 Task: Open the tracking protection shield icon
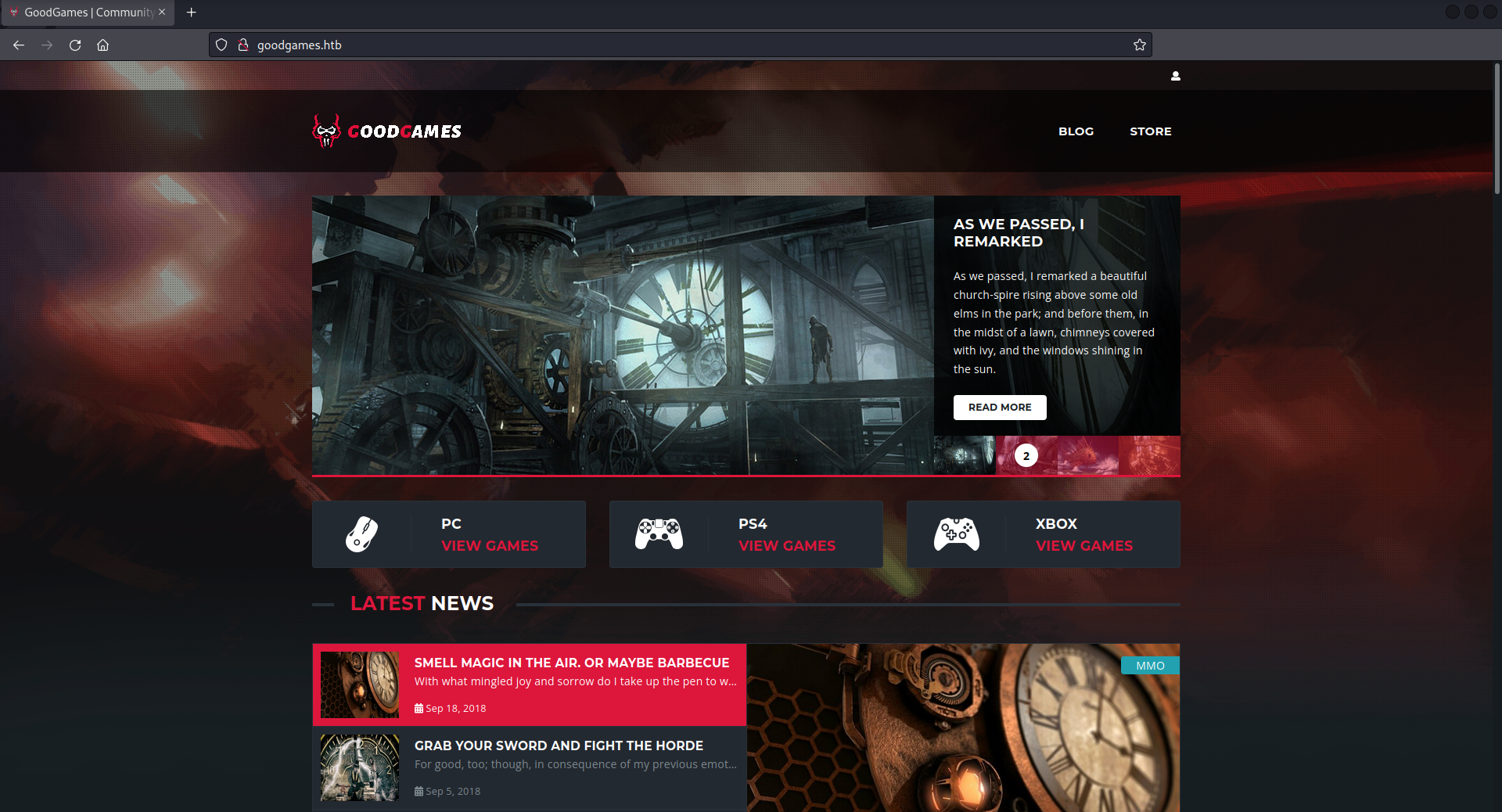[x=221, y=45]
